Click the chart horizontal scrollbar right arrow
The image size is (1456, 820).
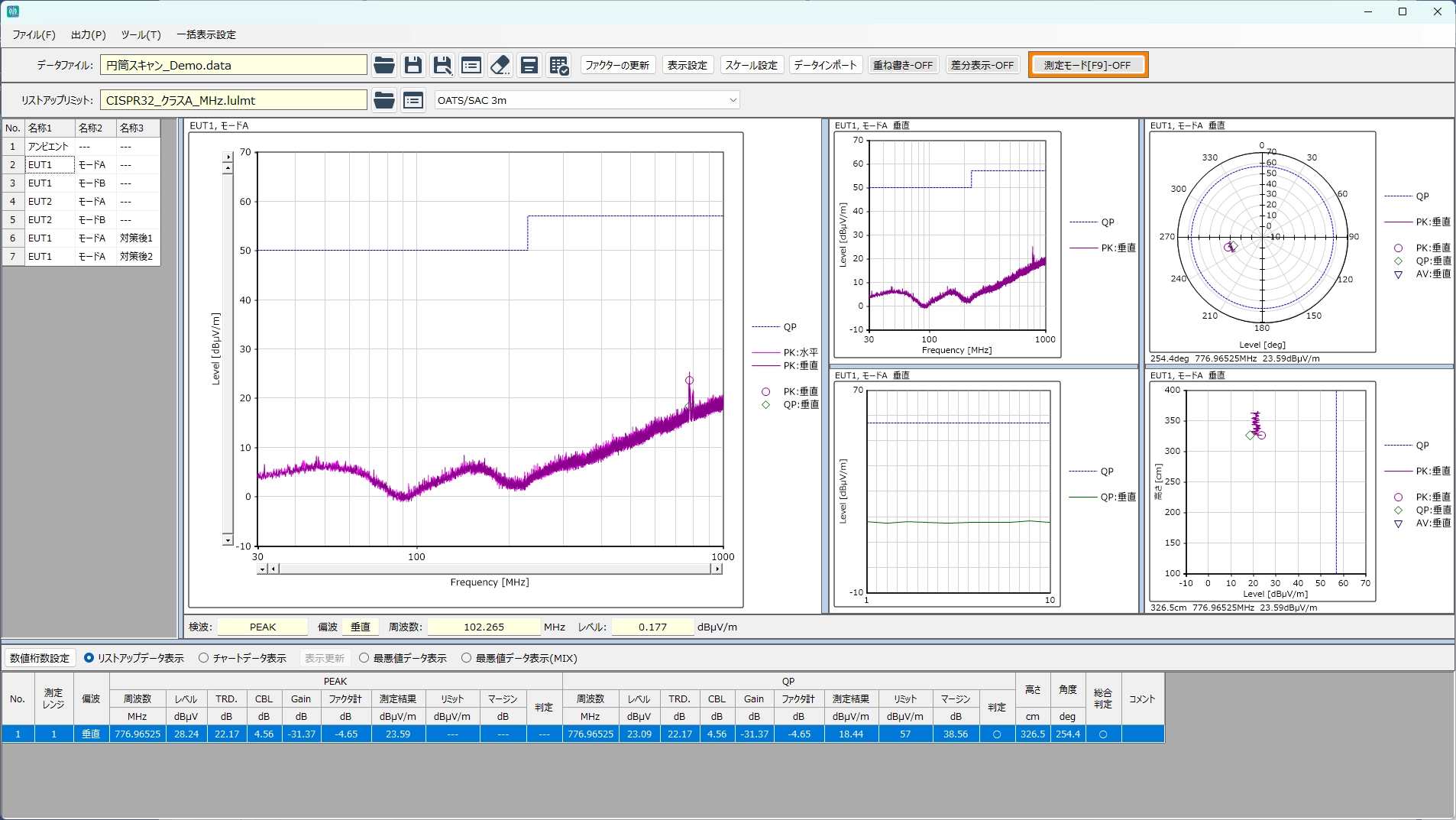[x=717, y=569]
